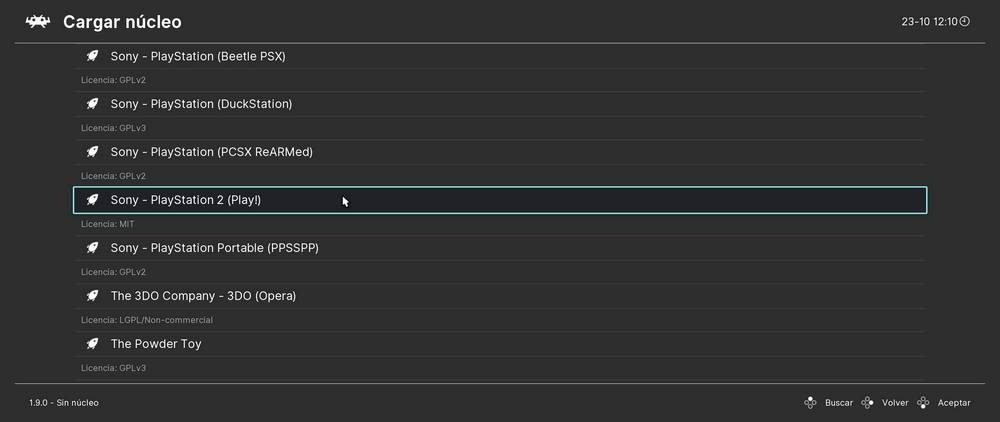This screenshot has width=1000, height=422.
Task: Click the Buscar search button label
Action: click(839, 403)
